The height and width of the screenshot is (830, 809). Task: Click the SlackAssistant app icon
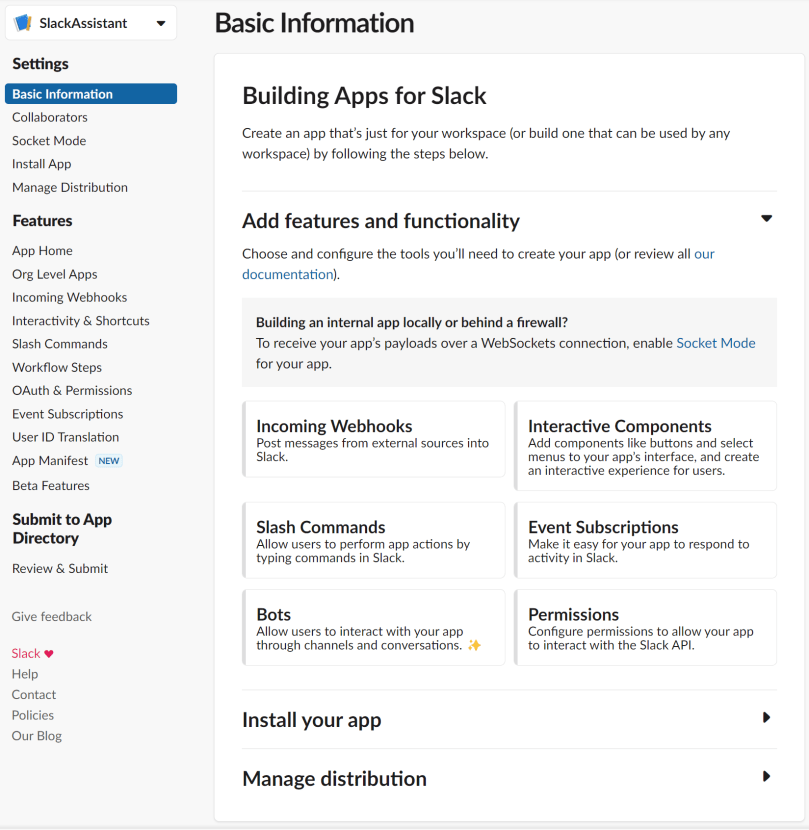click(21, 22)
